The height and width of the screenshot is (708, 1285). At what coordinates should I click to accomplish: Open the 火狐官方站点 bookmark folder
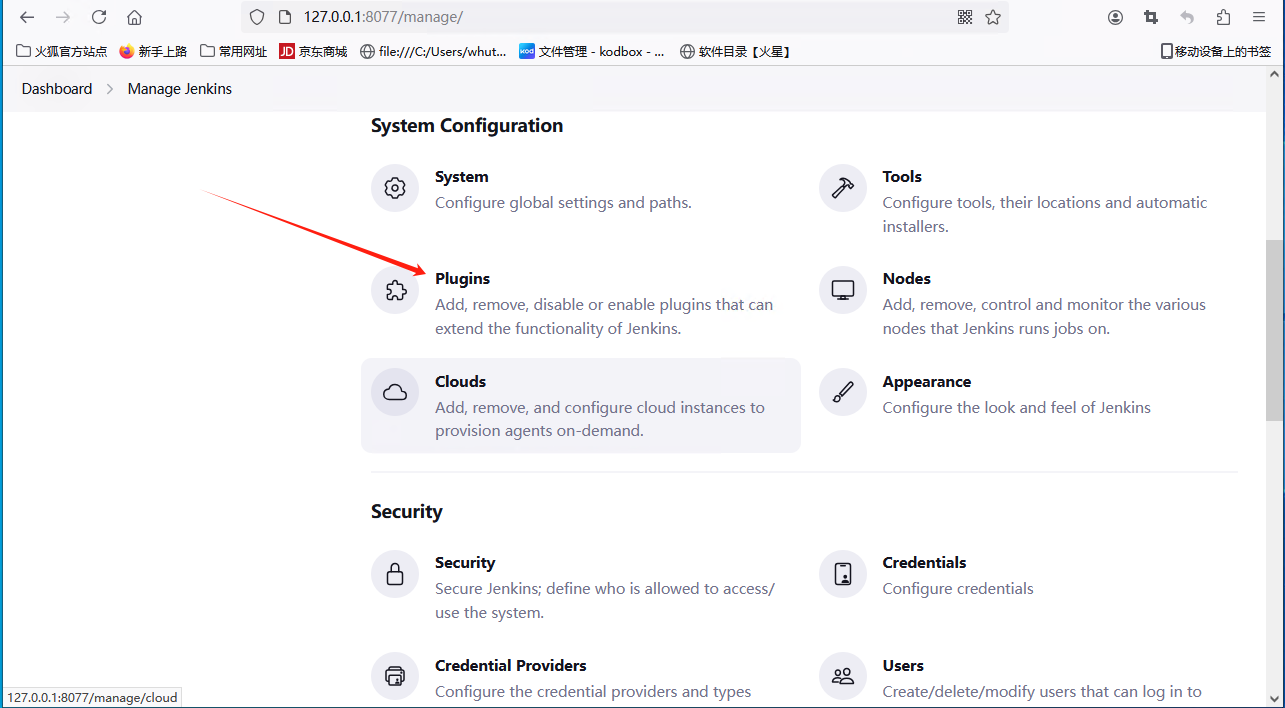[x=62, y=51]
